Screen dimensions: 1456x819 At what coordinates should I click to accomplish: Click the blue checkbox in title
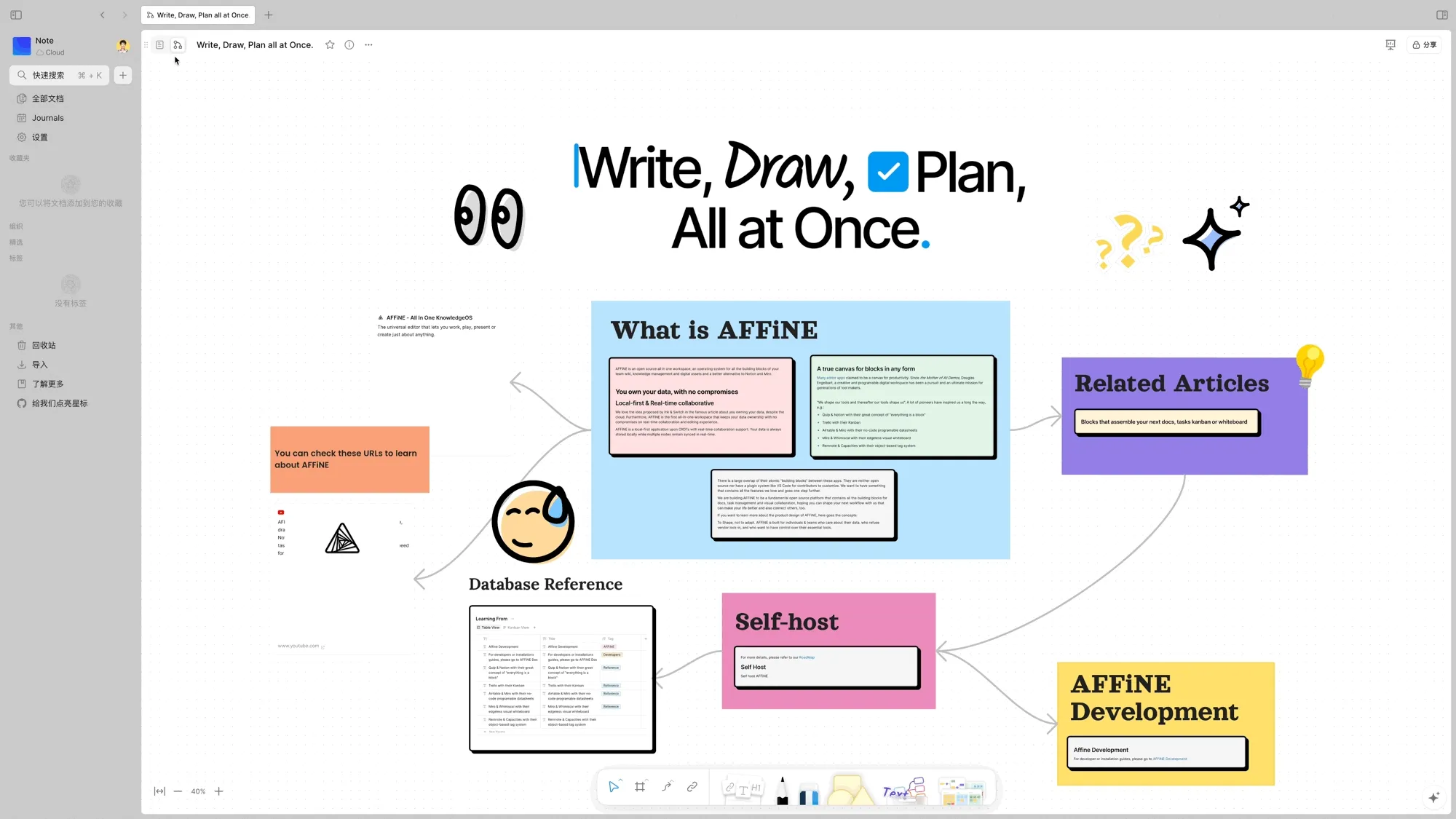point(888,173)
